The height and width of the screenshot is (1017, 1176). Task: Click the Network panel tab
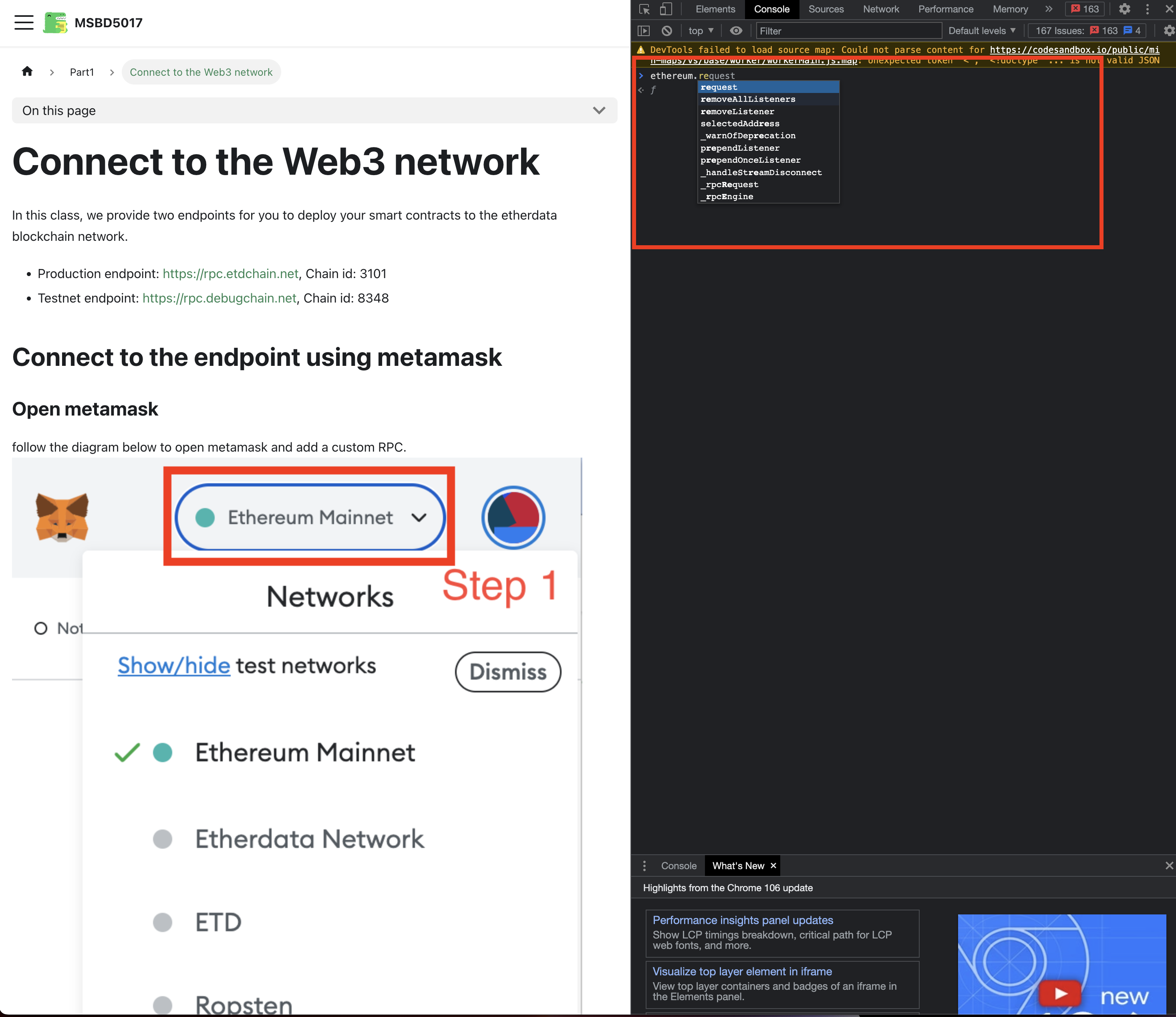879,11
